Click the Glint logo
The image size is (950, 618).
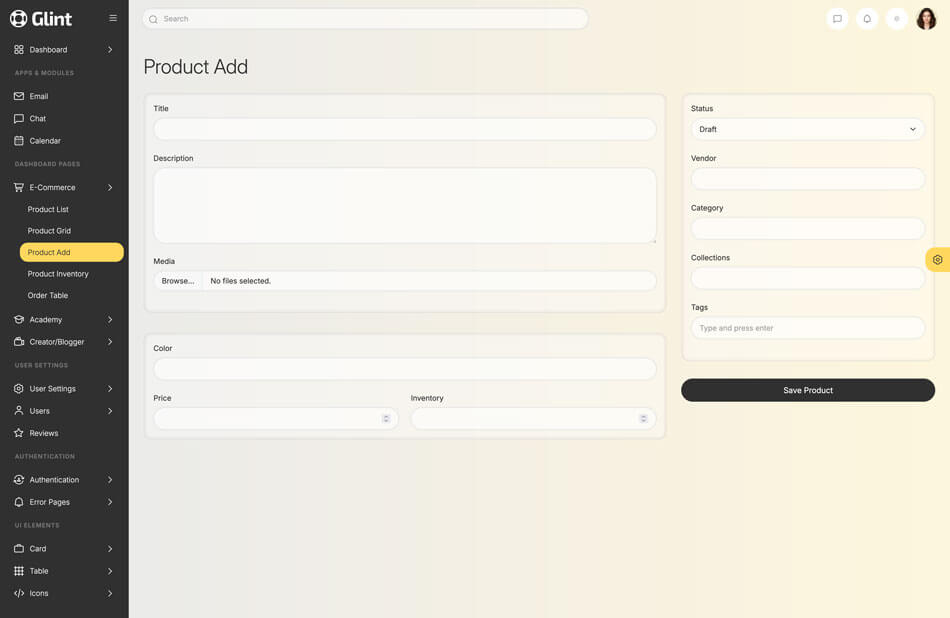pyautogui.click(x=41, y=18)
